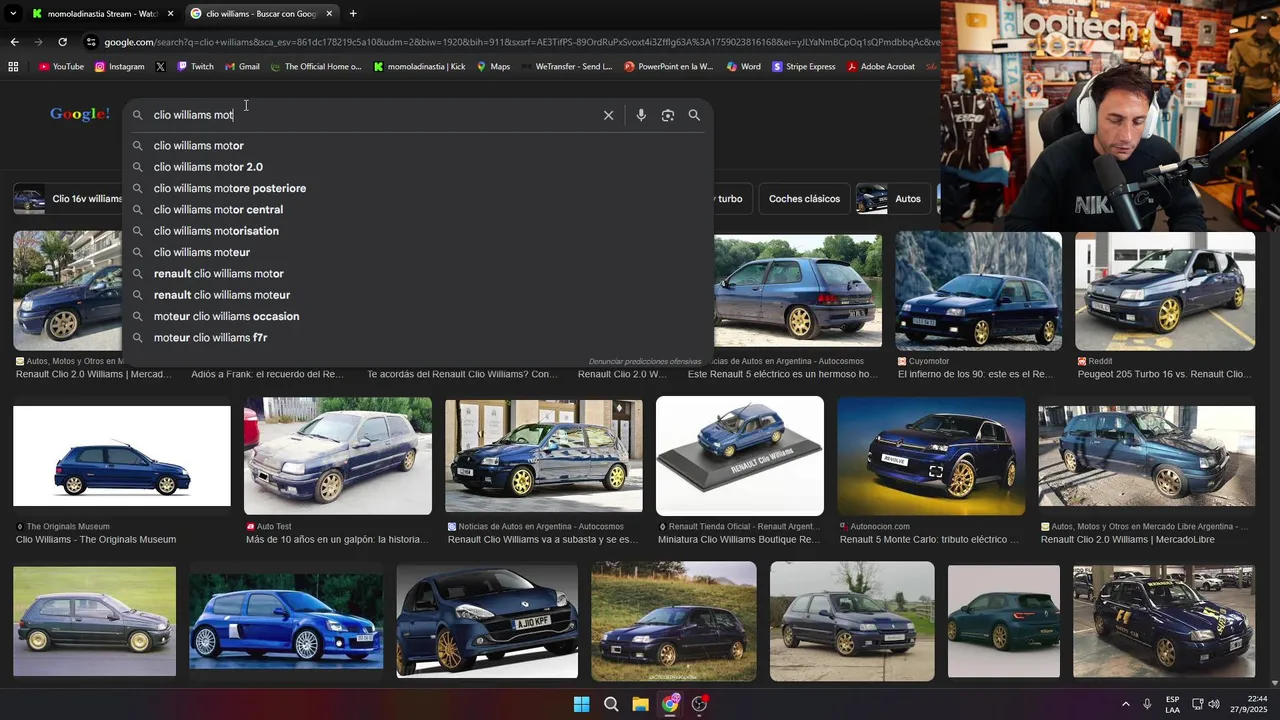This screenshot has width=1280, height=720.
Task: Submit search with the blue magnifier icon
Action: [x=694, y=115]
